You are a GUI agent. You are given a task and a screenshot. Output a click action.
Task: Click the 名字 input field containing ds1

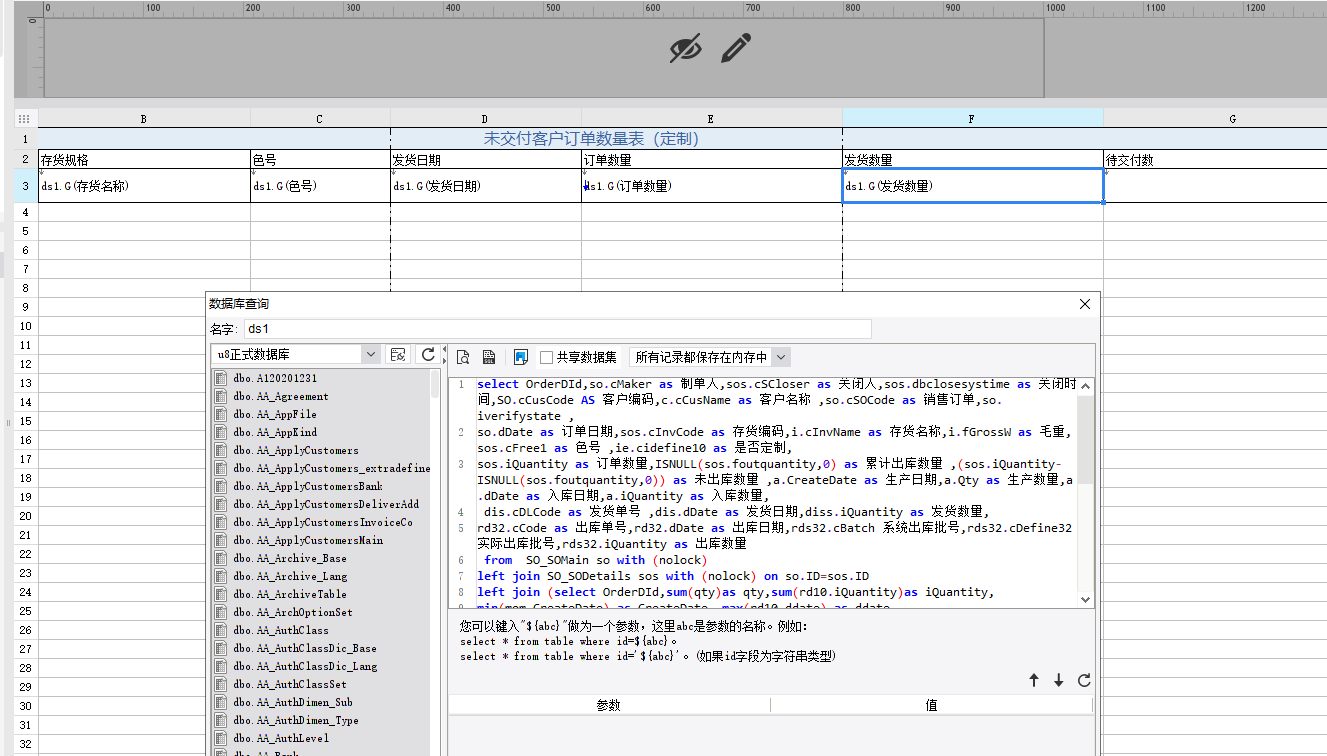pos(558,329)
